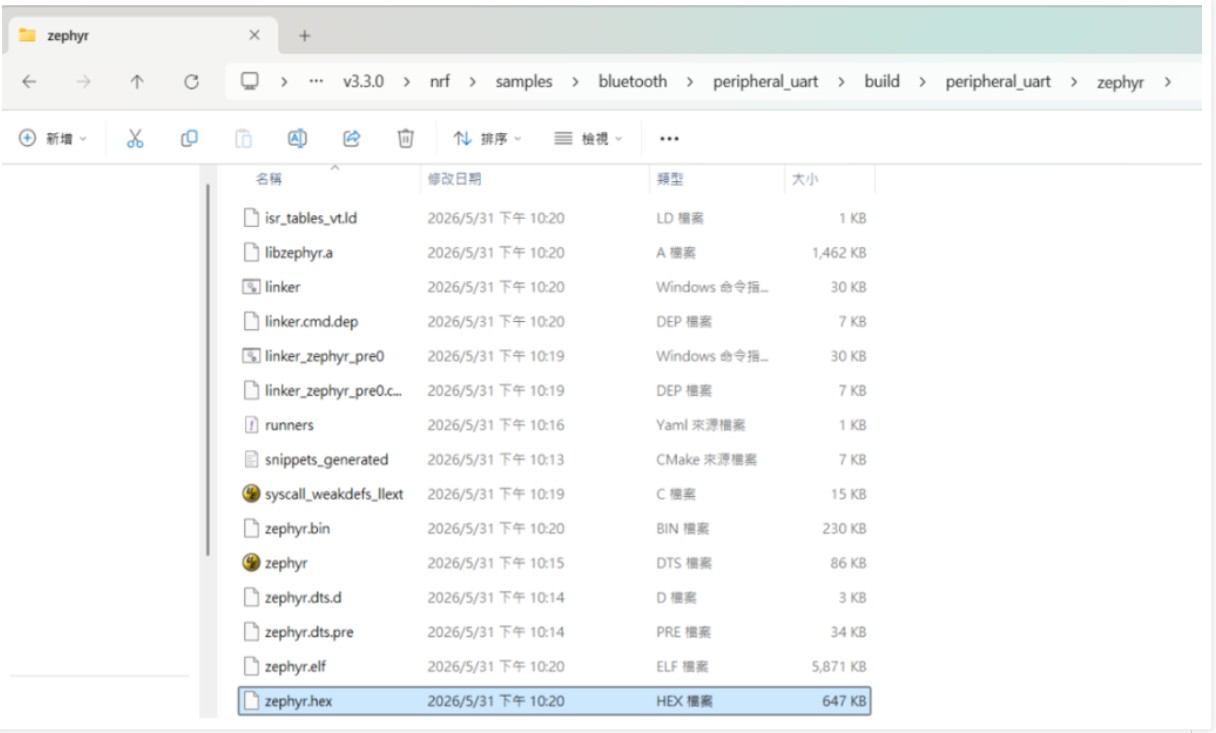Click the syscall_weakdefs_llext C file icon

[x=251, y=494]
